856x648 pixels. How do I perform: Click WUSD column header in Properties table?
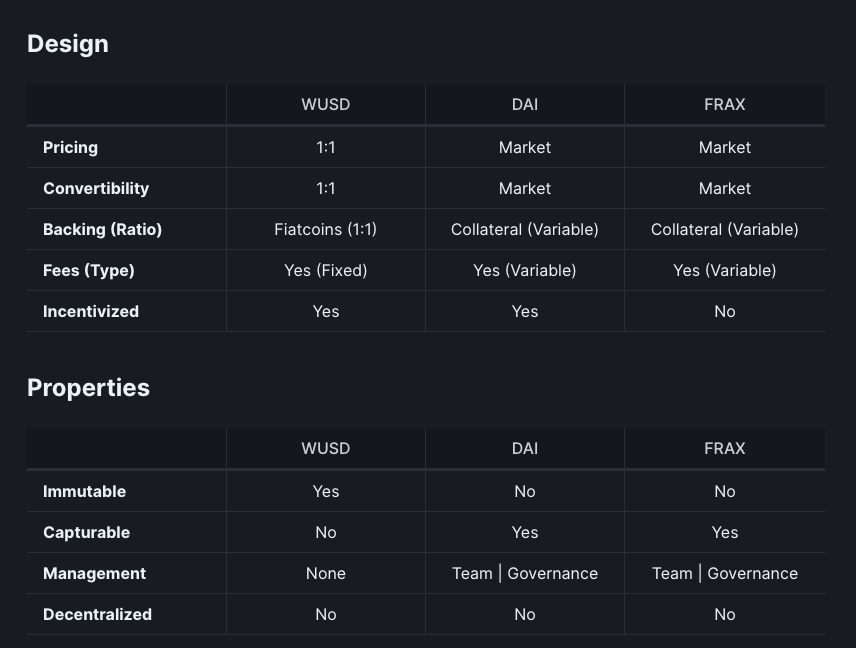coord(326,449)
